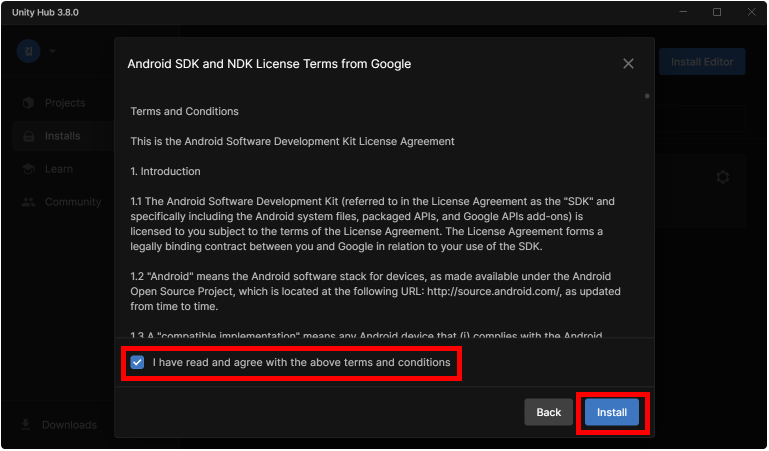The width and height of the screenshot is (769, 451).
Task: Click the '1. Introduction' heading
Action: 165,171
